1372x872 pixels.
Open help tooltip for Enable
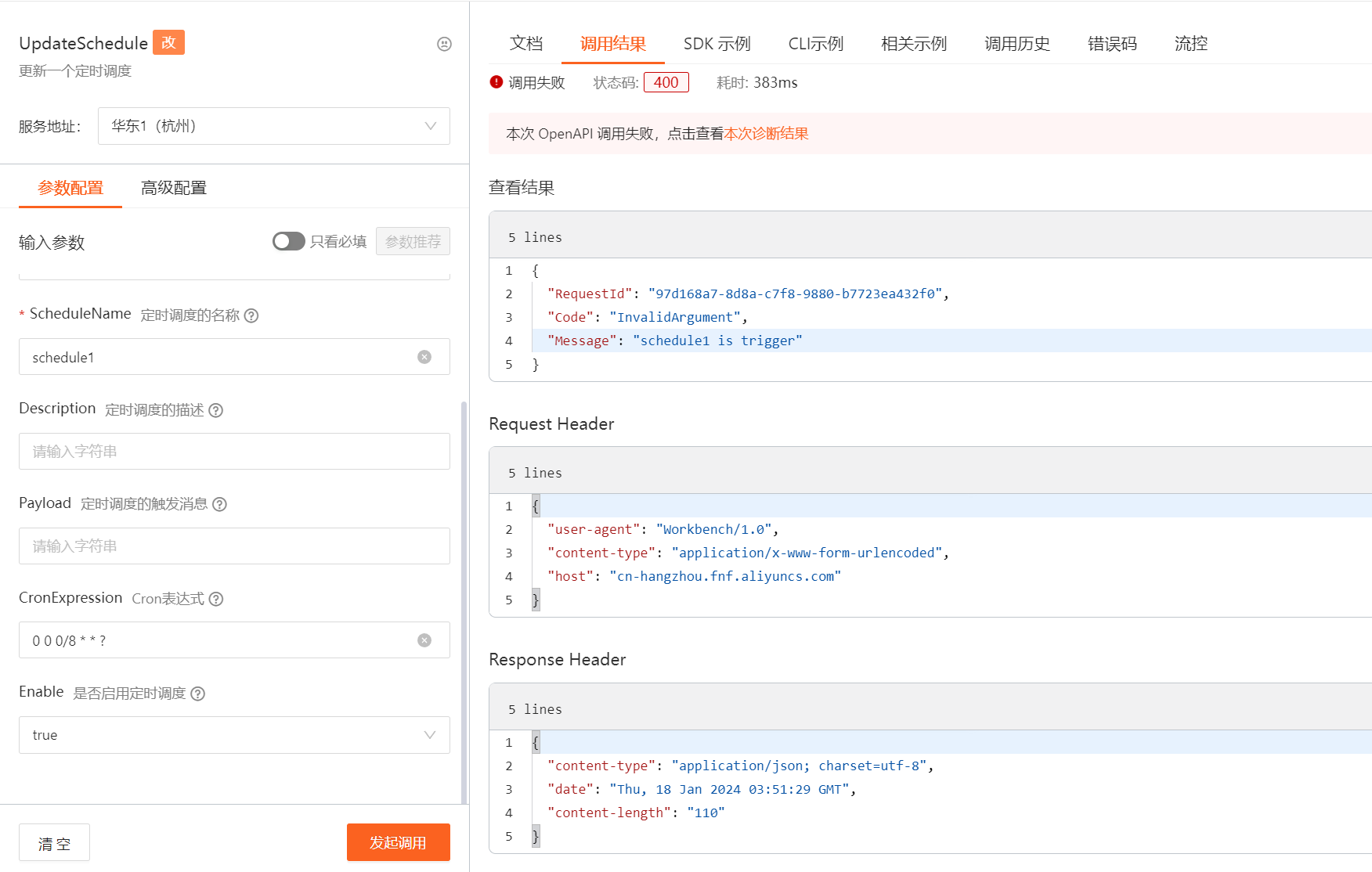pos(198,694)
